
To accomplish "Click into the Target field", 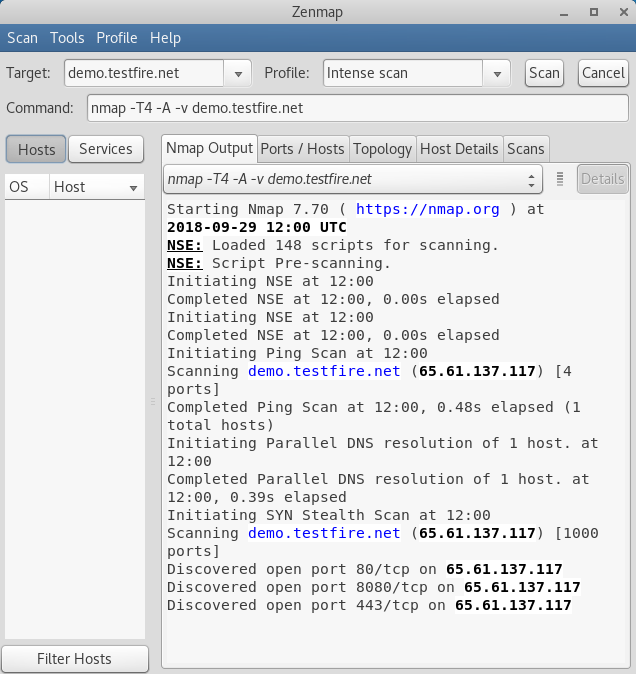I will coord(144,73).
